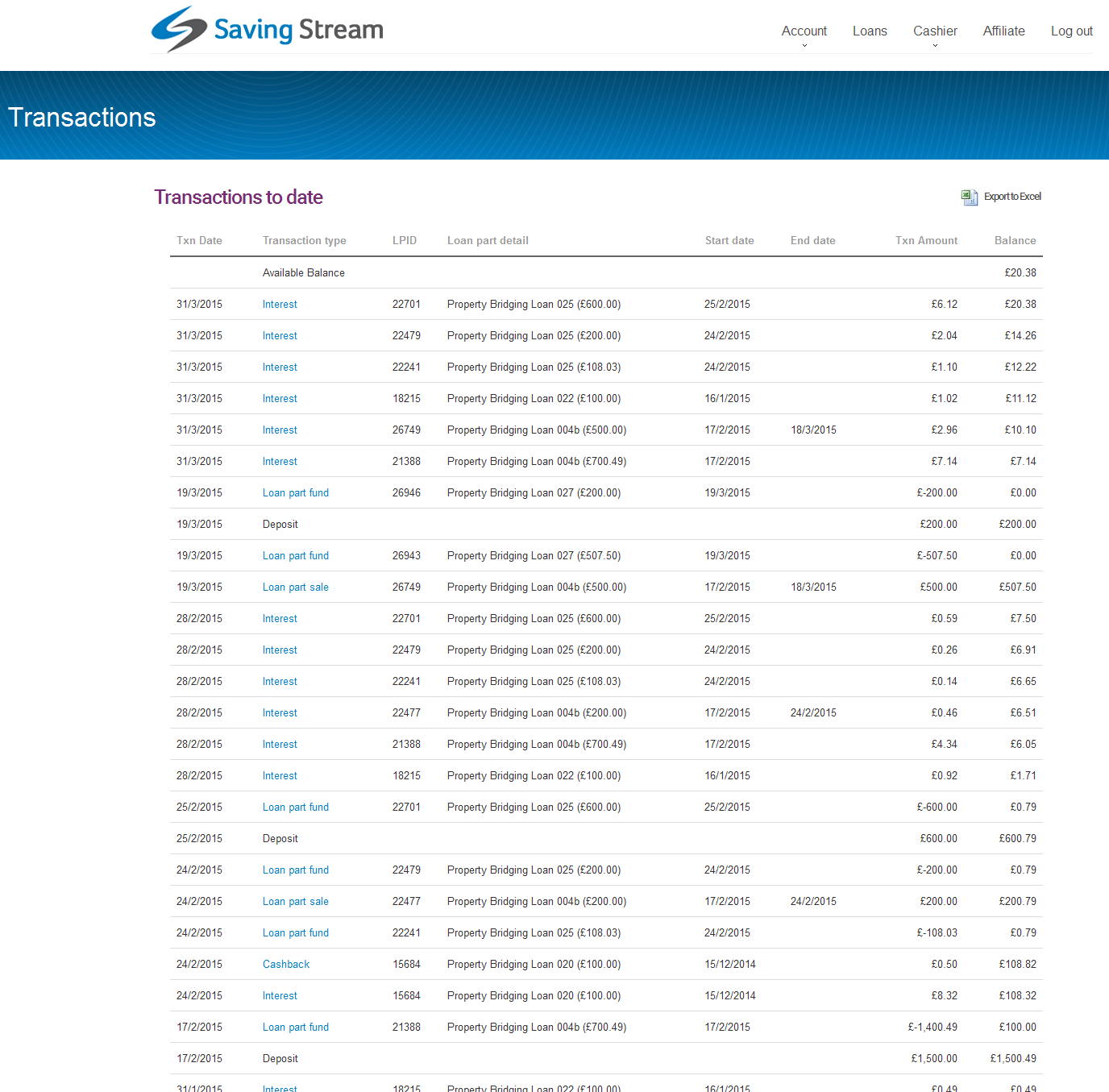Expand the Account dropdown chevron
1109x1092 pixels.
click(804, 45)
